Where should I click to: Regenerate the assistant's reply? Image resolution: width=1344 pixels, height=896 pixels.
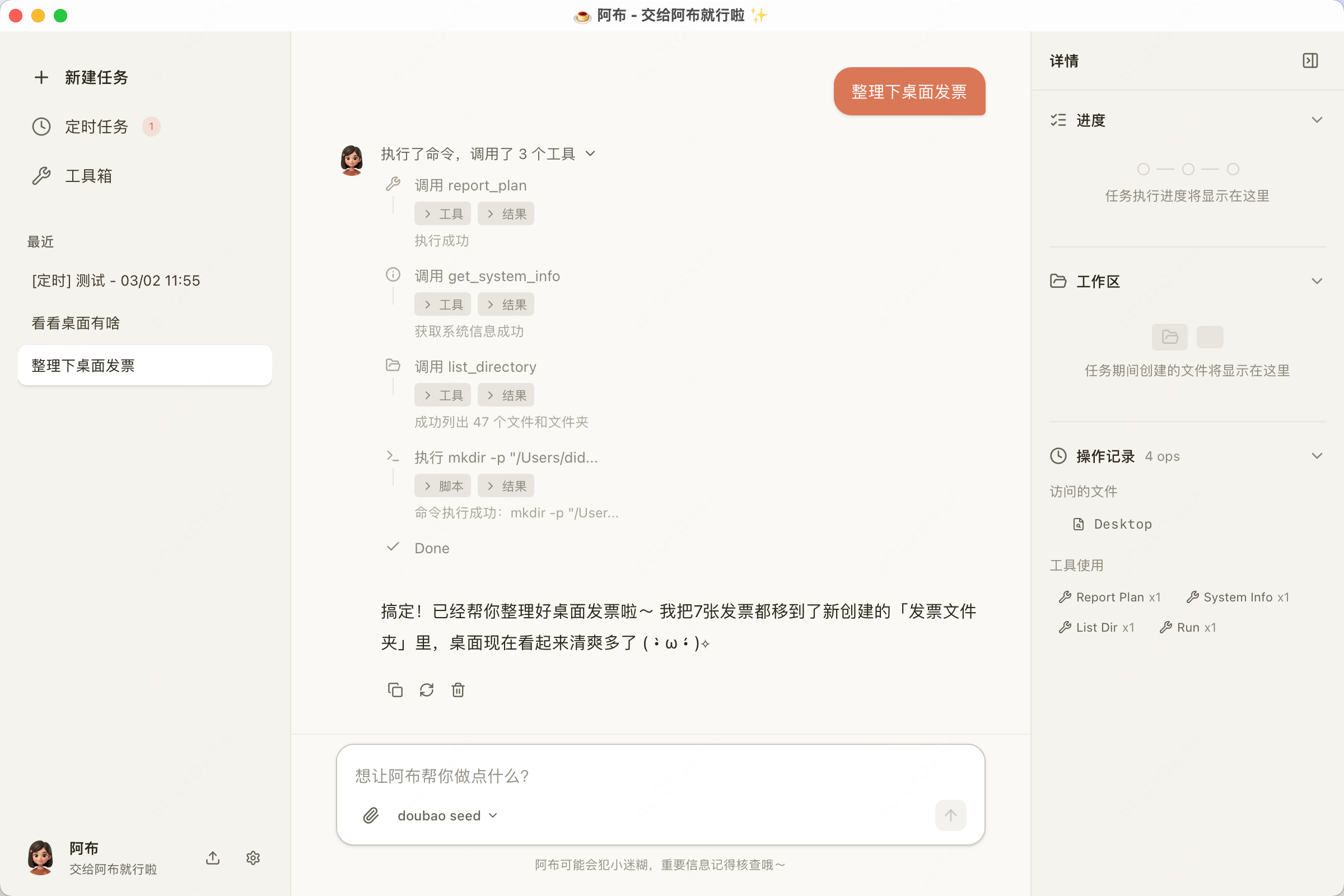(x=426, y=690)
